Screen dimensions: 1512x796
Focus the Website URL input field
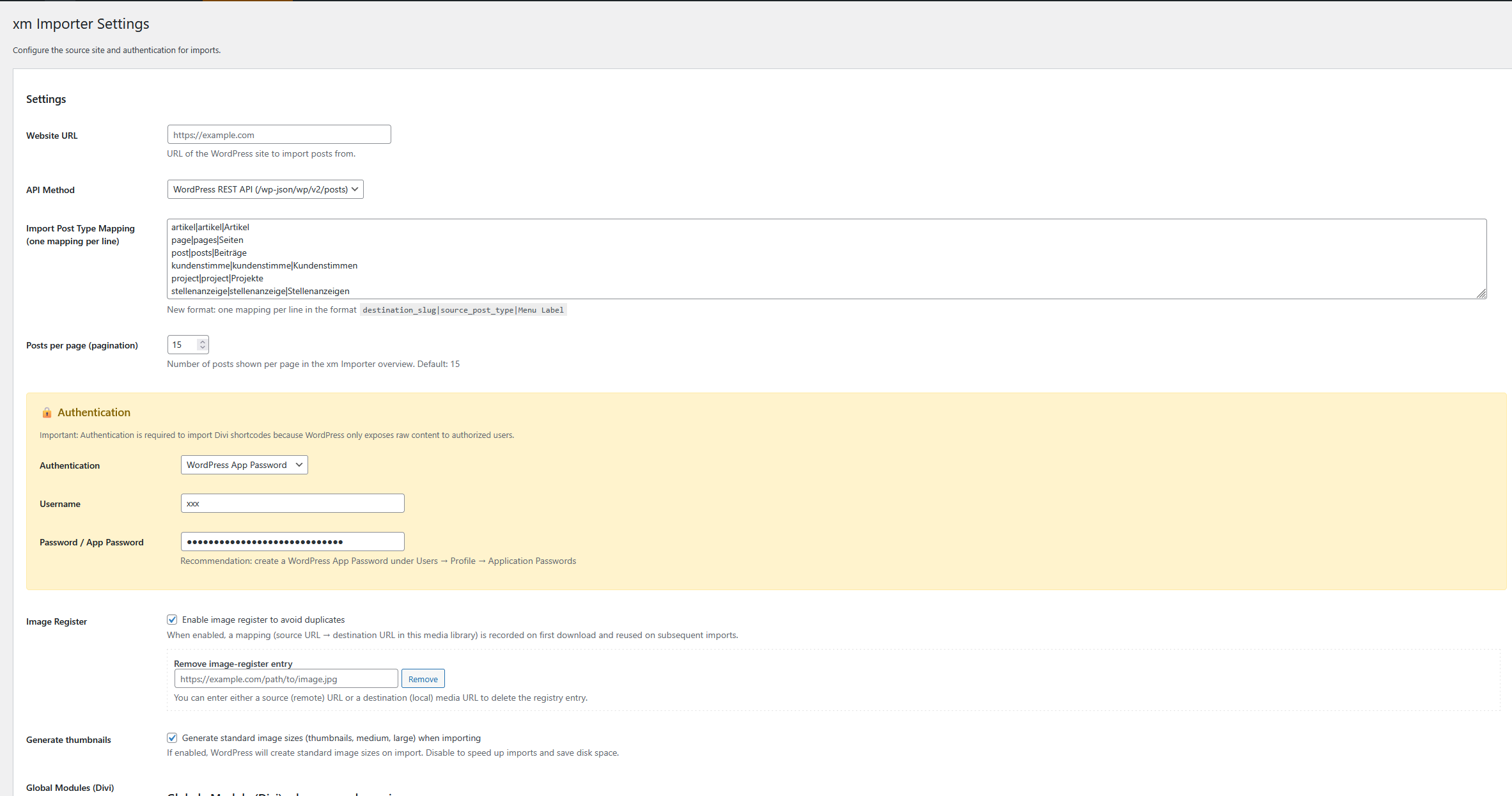pos(279,135)
